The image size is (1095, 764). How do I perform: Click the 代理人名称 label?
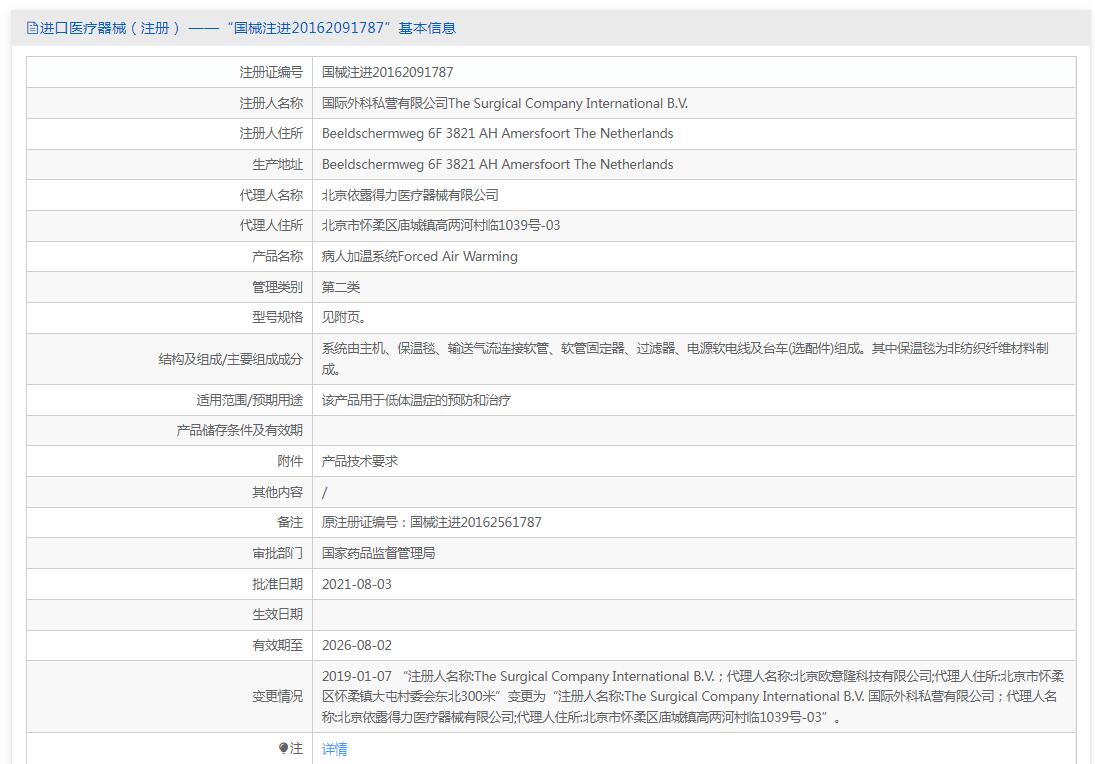click(x=271, y=195)
